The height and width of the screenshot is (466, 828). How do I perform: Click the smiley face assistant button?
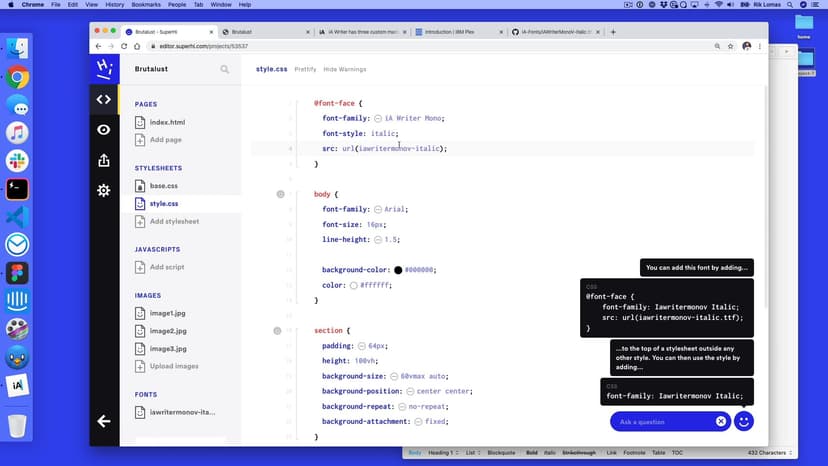coord(743,421)
